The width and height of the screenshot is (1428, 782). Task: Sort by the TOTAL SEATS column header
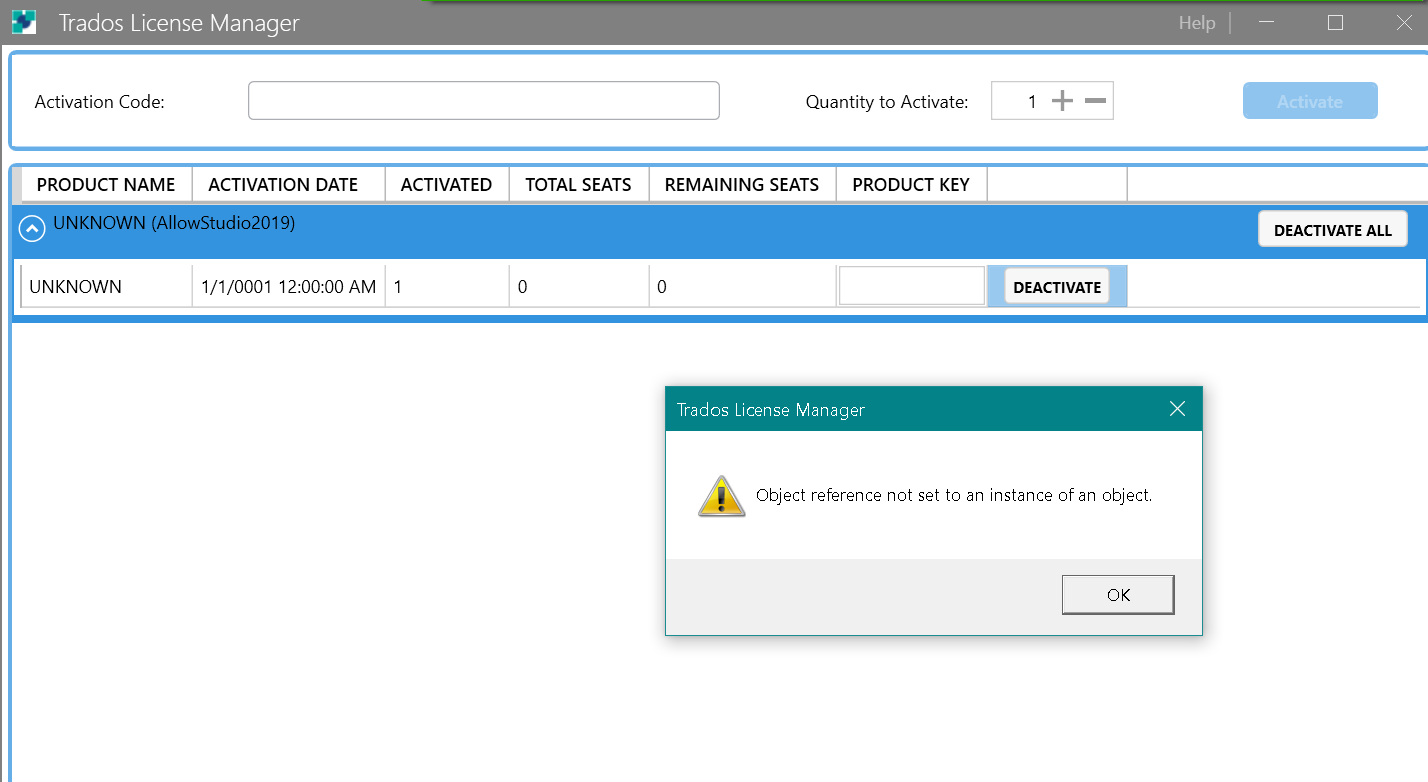tap(578, 185)
